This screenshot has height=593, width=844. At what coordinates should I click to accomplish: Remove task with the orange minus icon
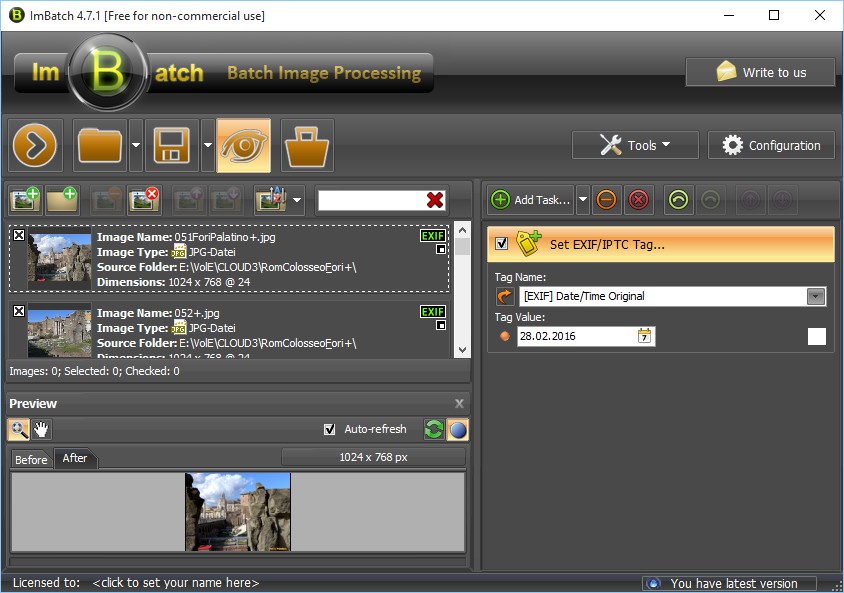[607, 200]
